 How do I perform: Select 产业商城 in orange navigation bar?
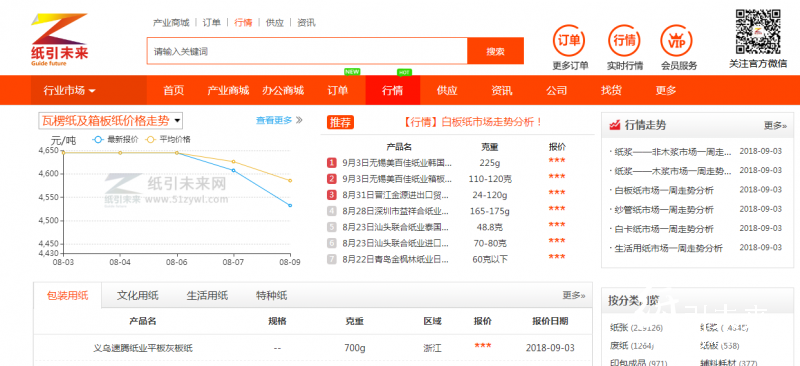point(228,91)
